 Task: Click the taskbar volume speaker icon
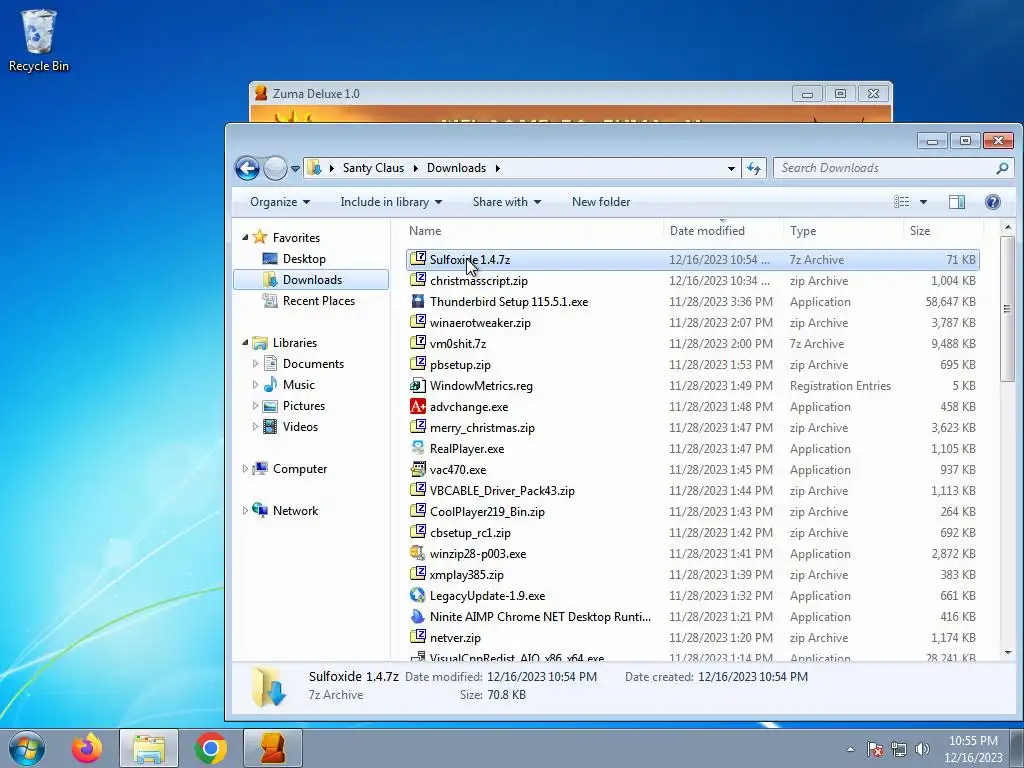pyautogui.click(x=922, y=749)
